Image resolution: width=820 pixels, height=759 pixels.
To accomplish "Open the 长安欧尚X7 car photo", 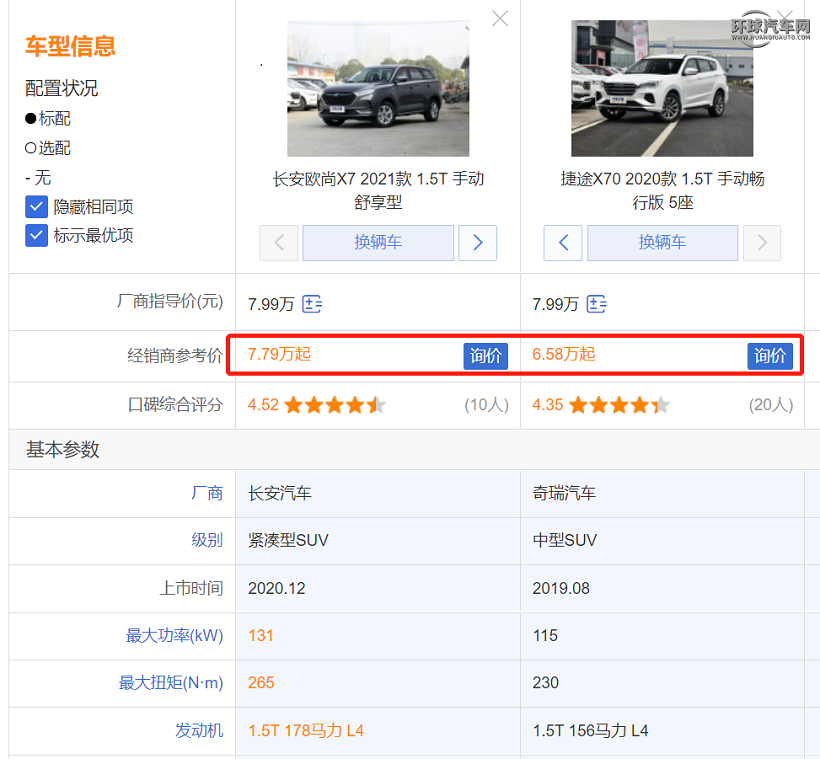I will click(x=378, y=88).
